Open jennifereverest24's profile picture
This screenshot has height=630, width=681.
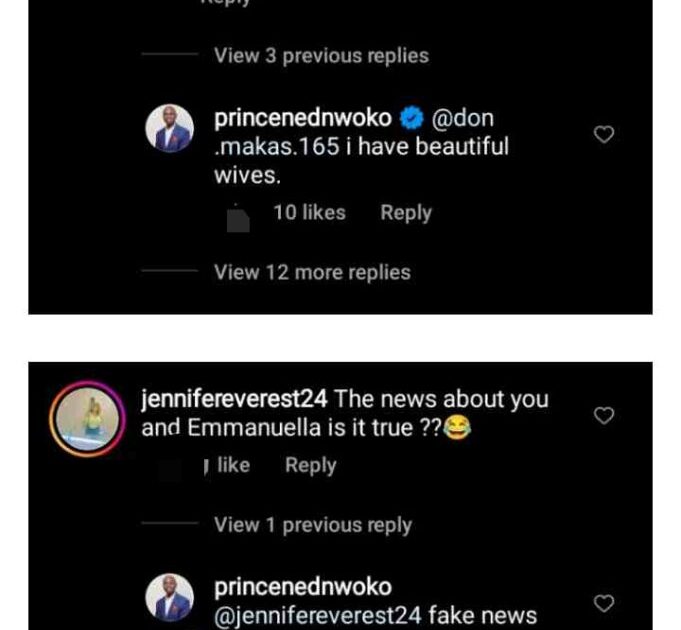87,416
